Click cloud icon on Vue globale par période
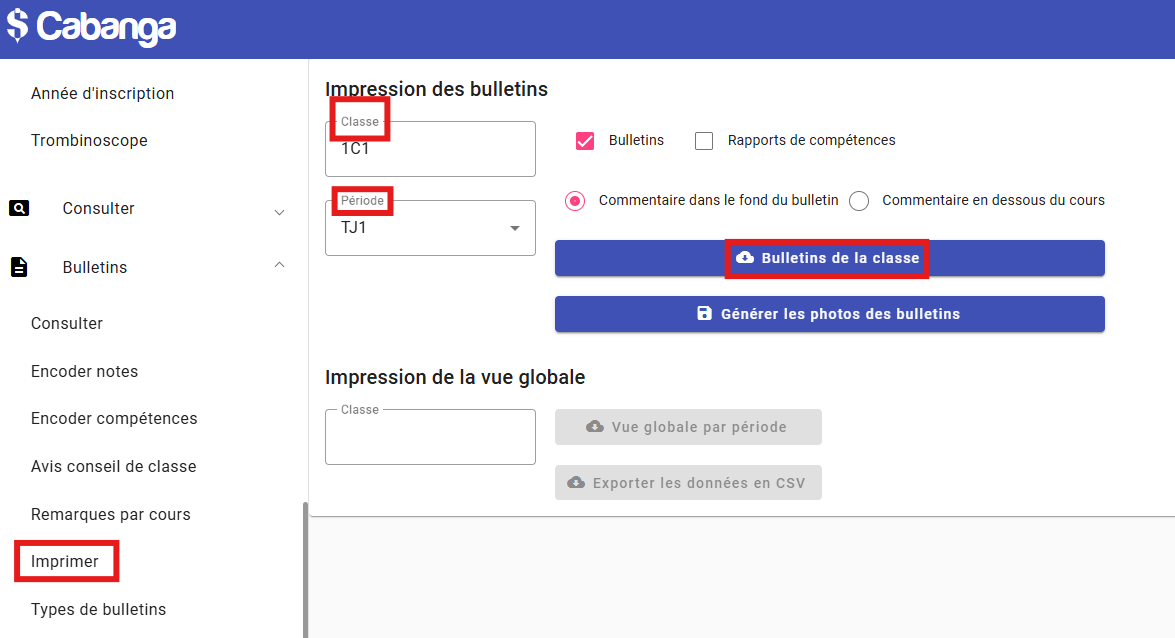Screen dimensions: 1175x638 tap(595, 427)
